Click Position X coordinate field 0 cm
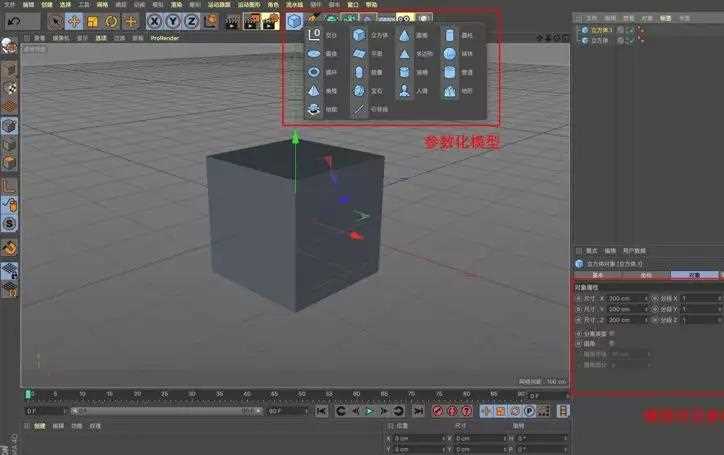724x455 pixels. tap(418, 438)
